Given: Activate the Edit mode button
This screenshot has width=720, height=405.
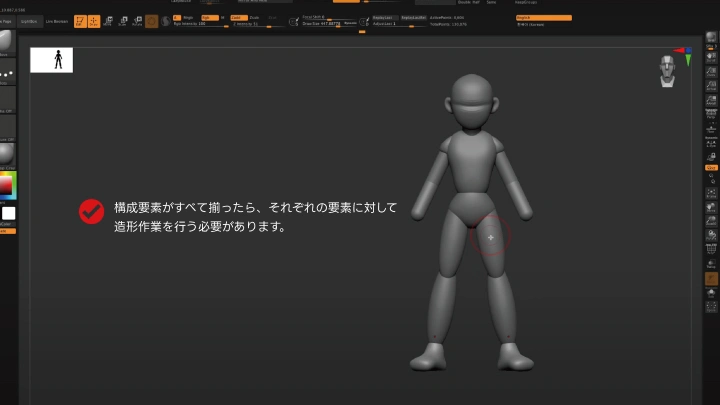Looking at the screenshot, I should [80, 21].
